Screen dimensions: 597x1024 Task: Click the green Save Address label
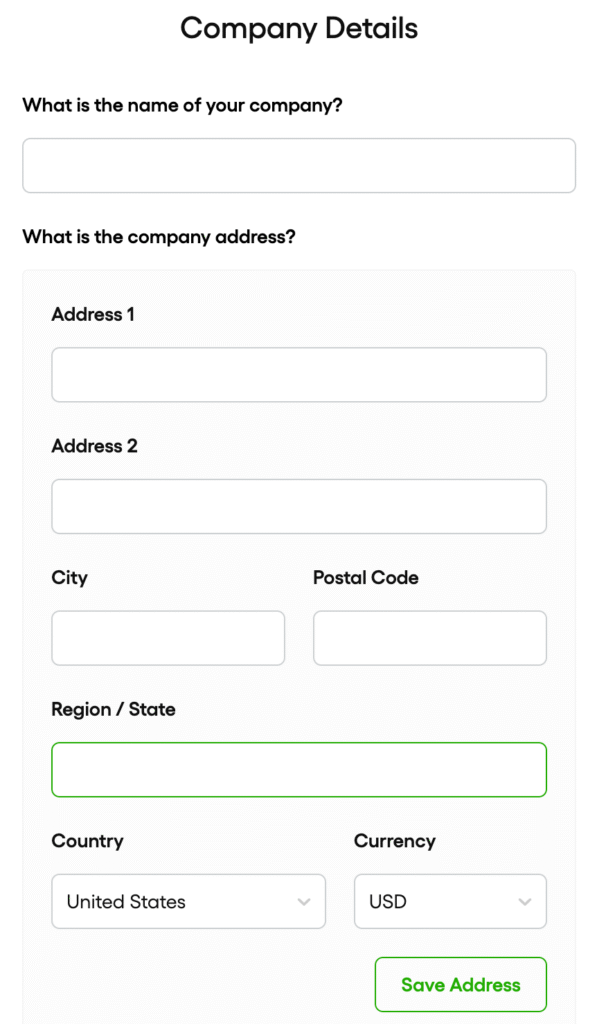[x=460, y=984]
